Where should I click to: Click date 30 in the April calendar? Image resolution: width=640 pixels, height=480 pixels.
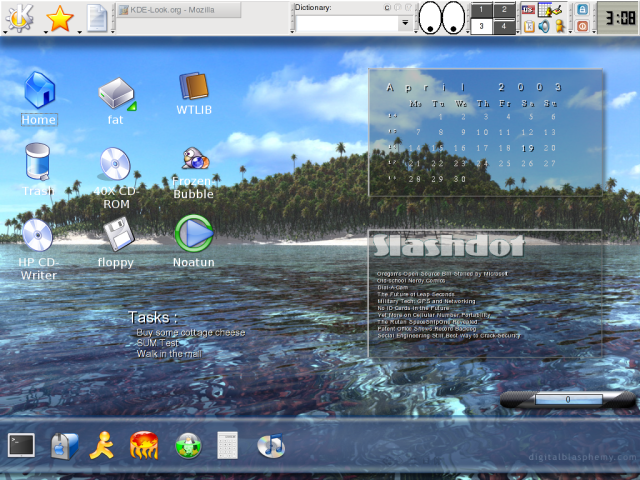[x=460, y=179]
